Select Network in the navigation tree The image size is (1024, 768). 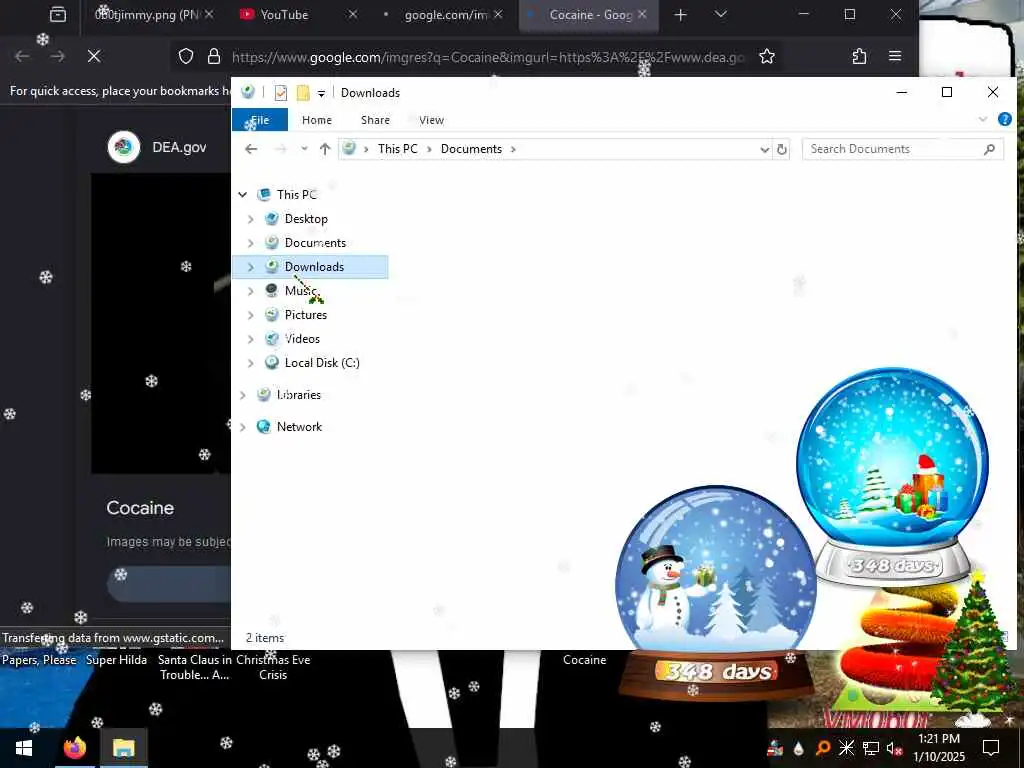298,427
